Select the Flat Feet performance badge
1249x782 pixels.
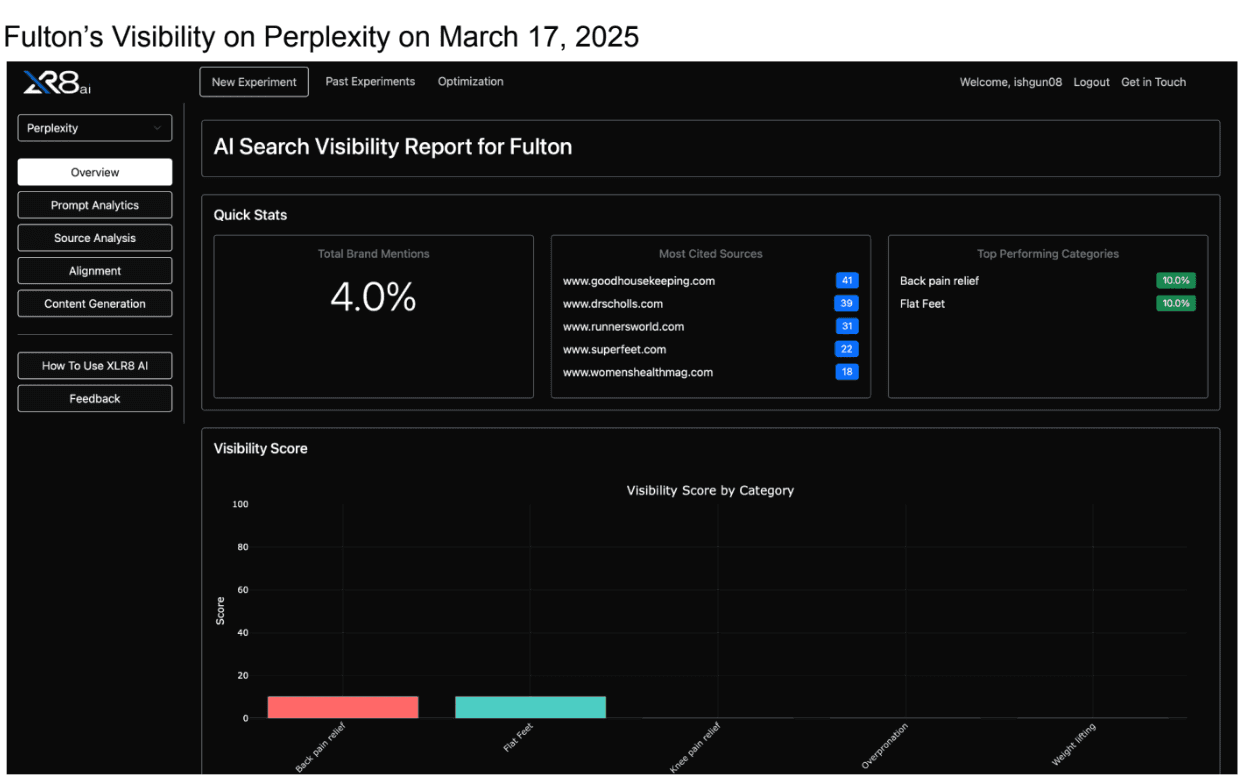(x=1176, y=303)
